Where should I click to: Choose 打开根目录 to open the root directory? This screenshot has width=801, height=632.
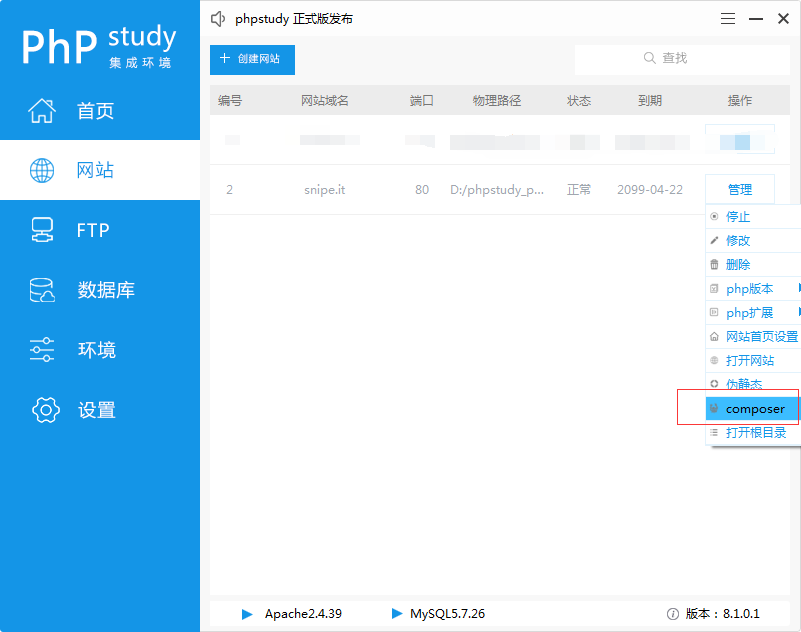[757, 433]
